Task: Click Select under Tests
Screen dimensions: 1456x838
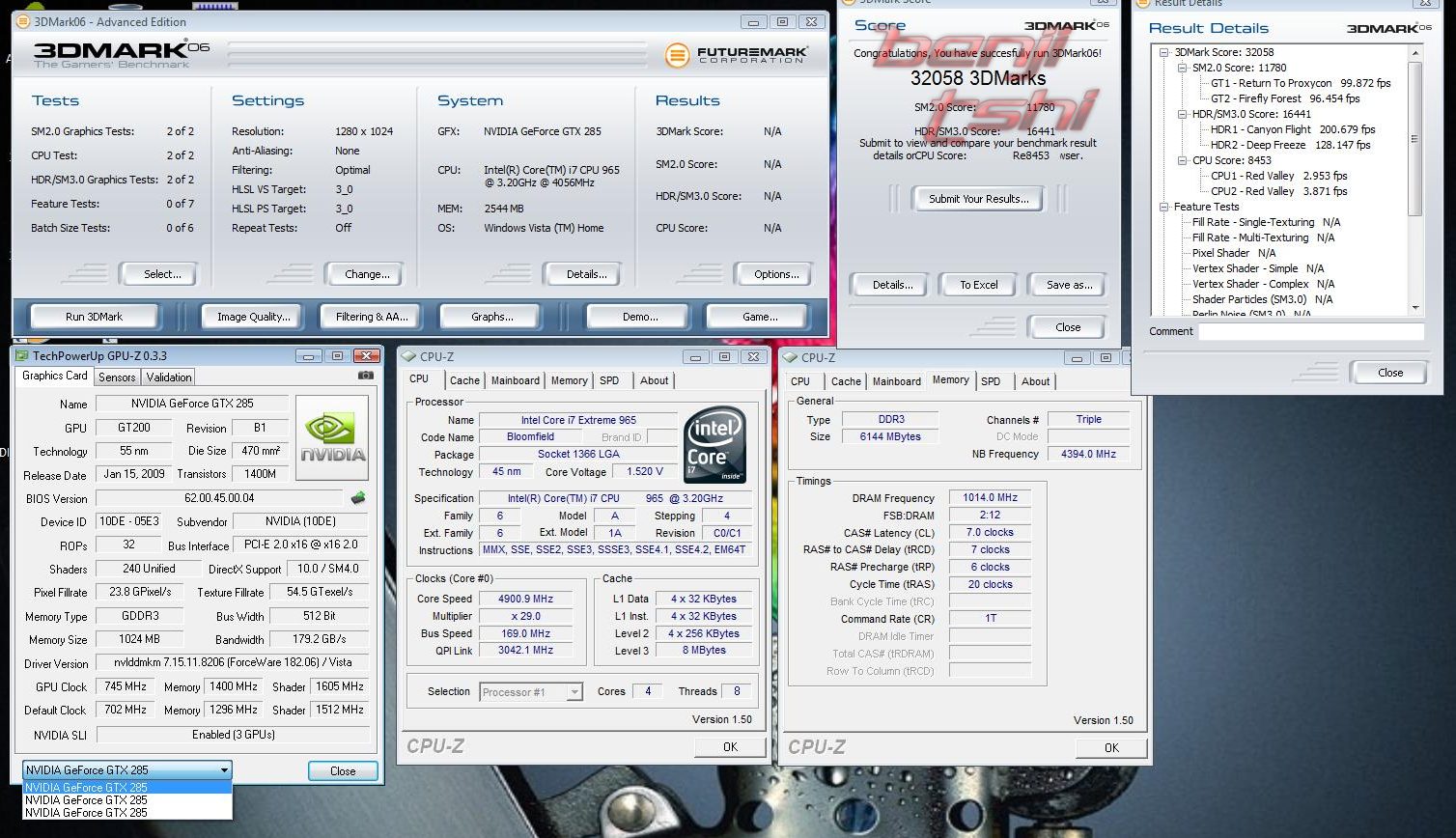Action: pos(162,274)
